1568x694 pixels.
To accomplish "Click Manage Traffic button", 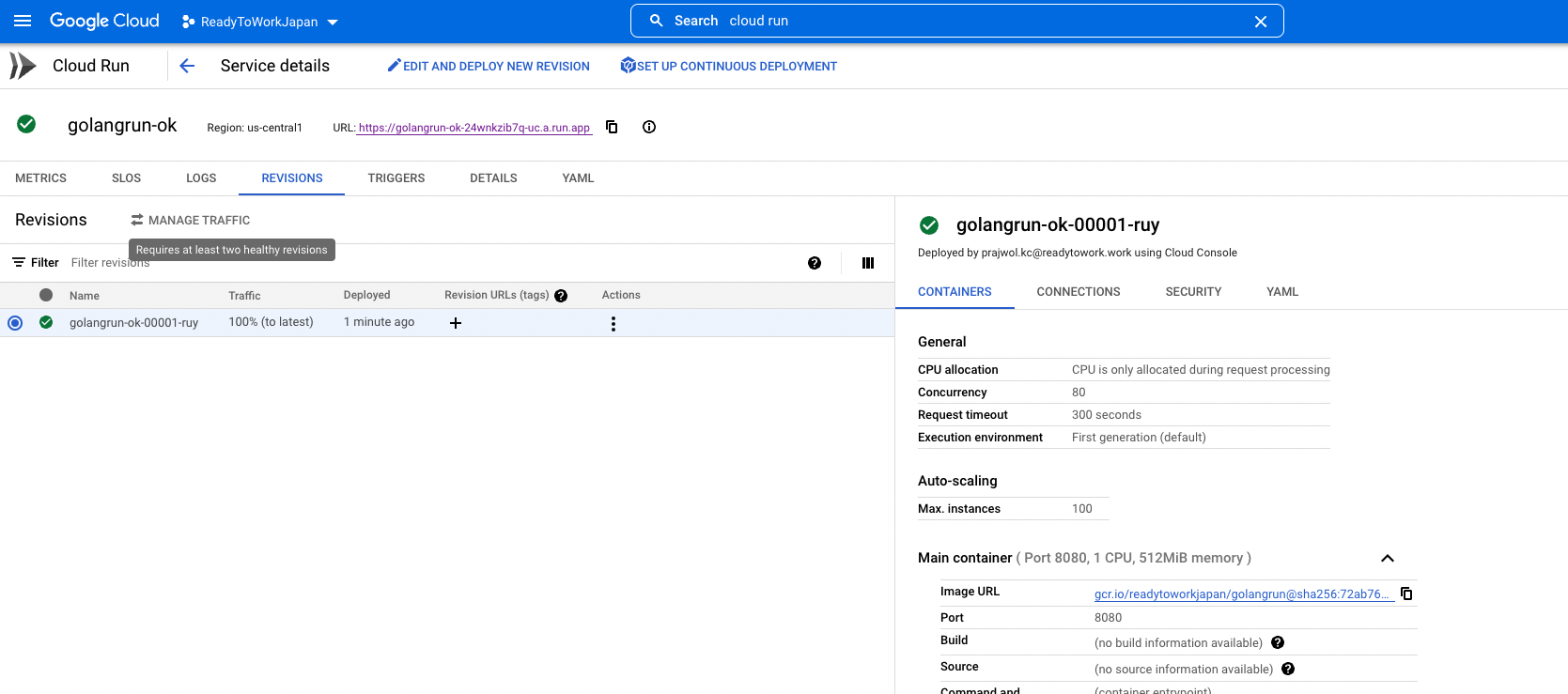I will [x=191, y=220].
